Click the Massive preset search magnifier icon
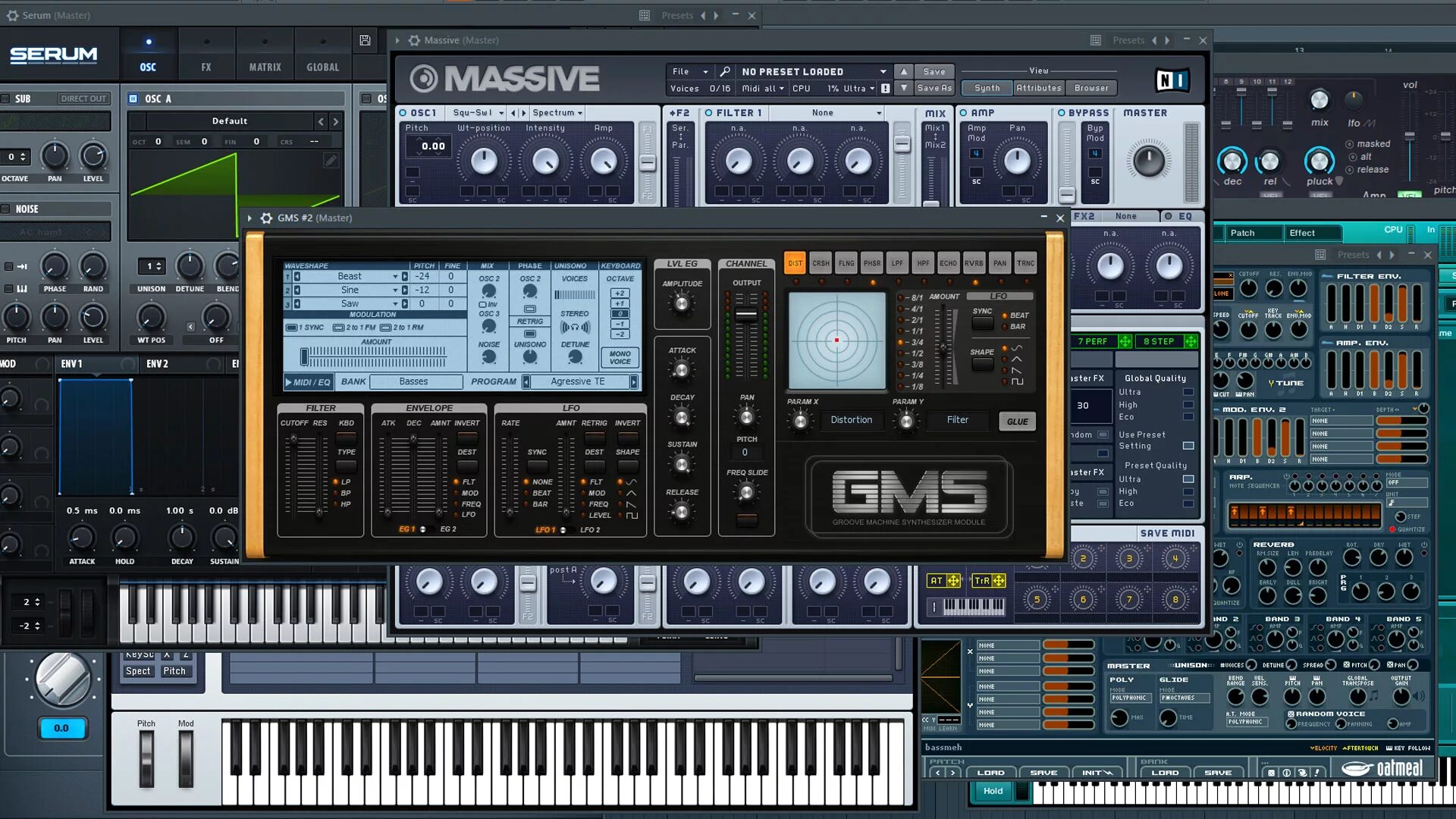 pos(725,71)
